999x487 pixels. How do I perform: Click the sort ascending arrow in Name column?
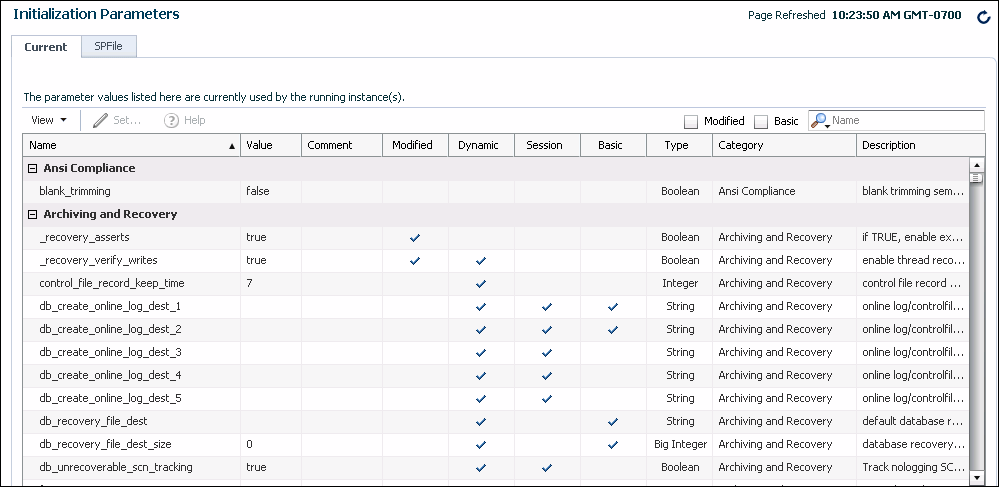232,146
